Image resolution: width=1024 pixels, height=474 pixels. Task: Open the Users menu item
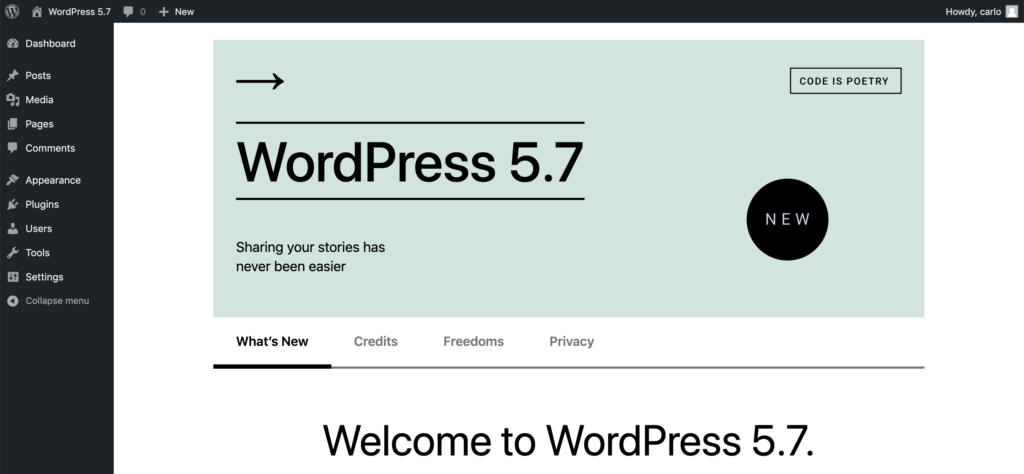[57, 229]
